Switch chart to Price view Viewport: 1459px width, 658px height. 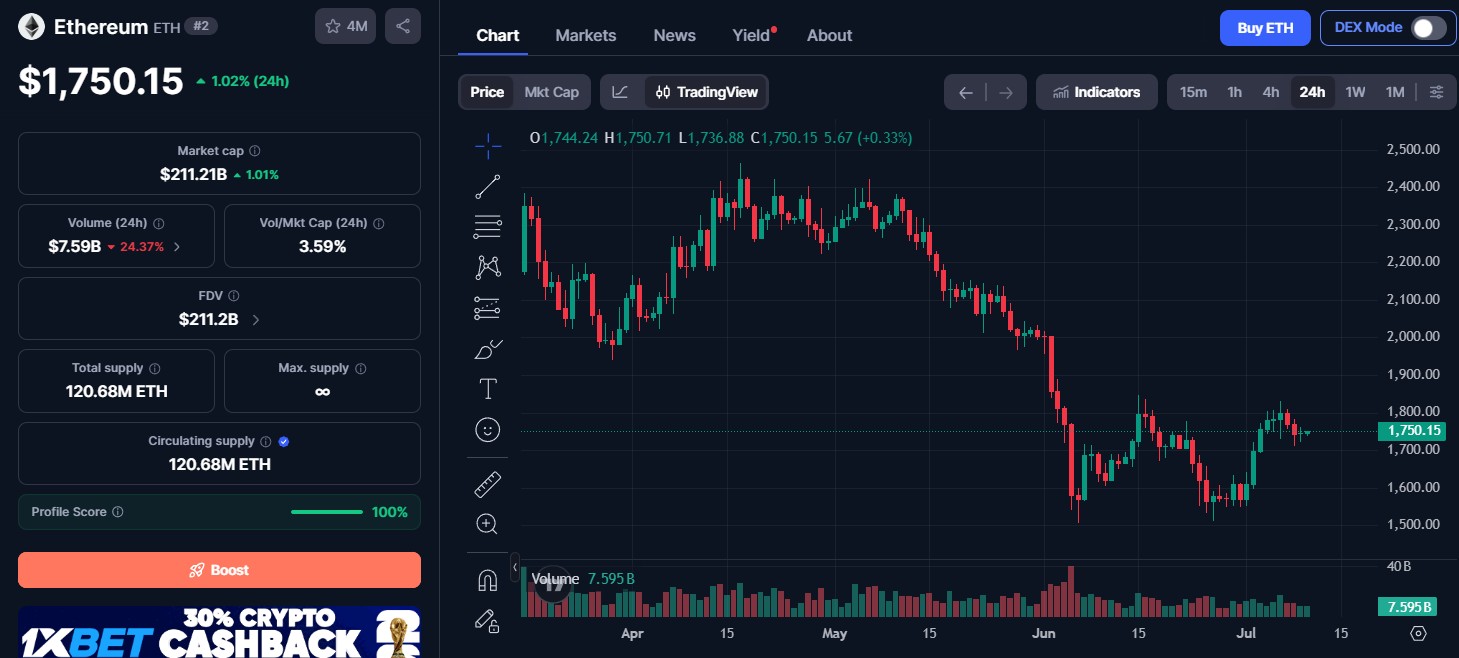(x=487, y=92)
